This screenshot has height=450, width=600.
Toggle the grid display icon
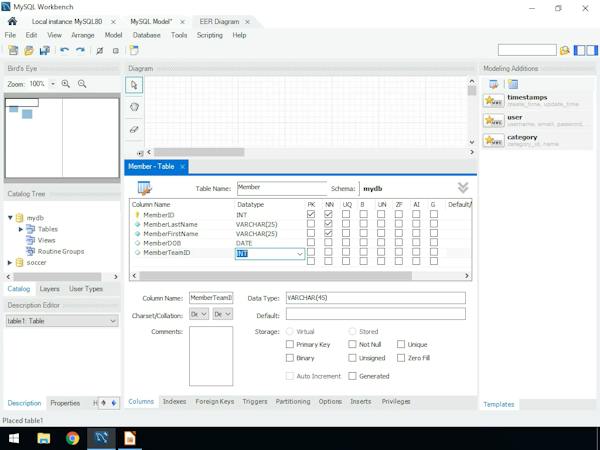click(100, 51)
